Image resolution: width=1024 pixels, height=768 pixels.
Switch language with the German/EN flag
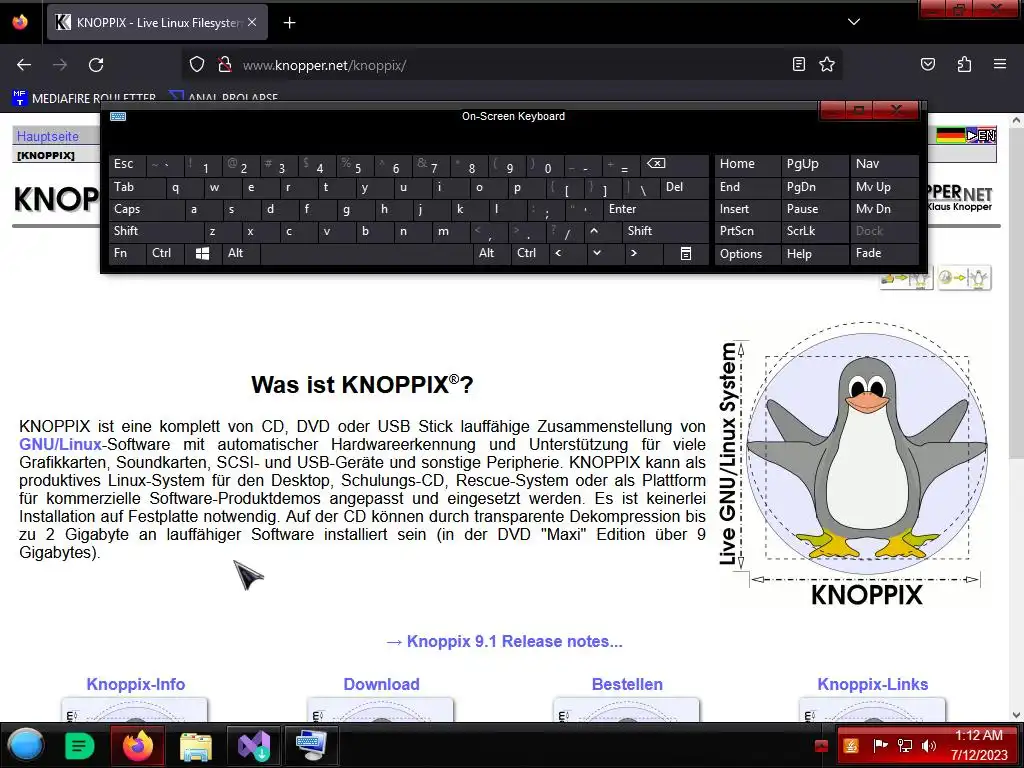pyautogui.click(x=966, y=135)
